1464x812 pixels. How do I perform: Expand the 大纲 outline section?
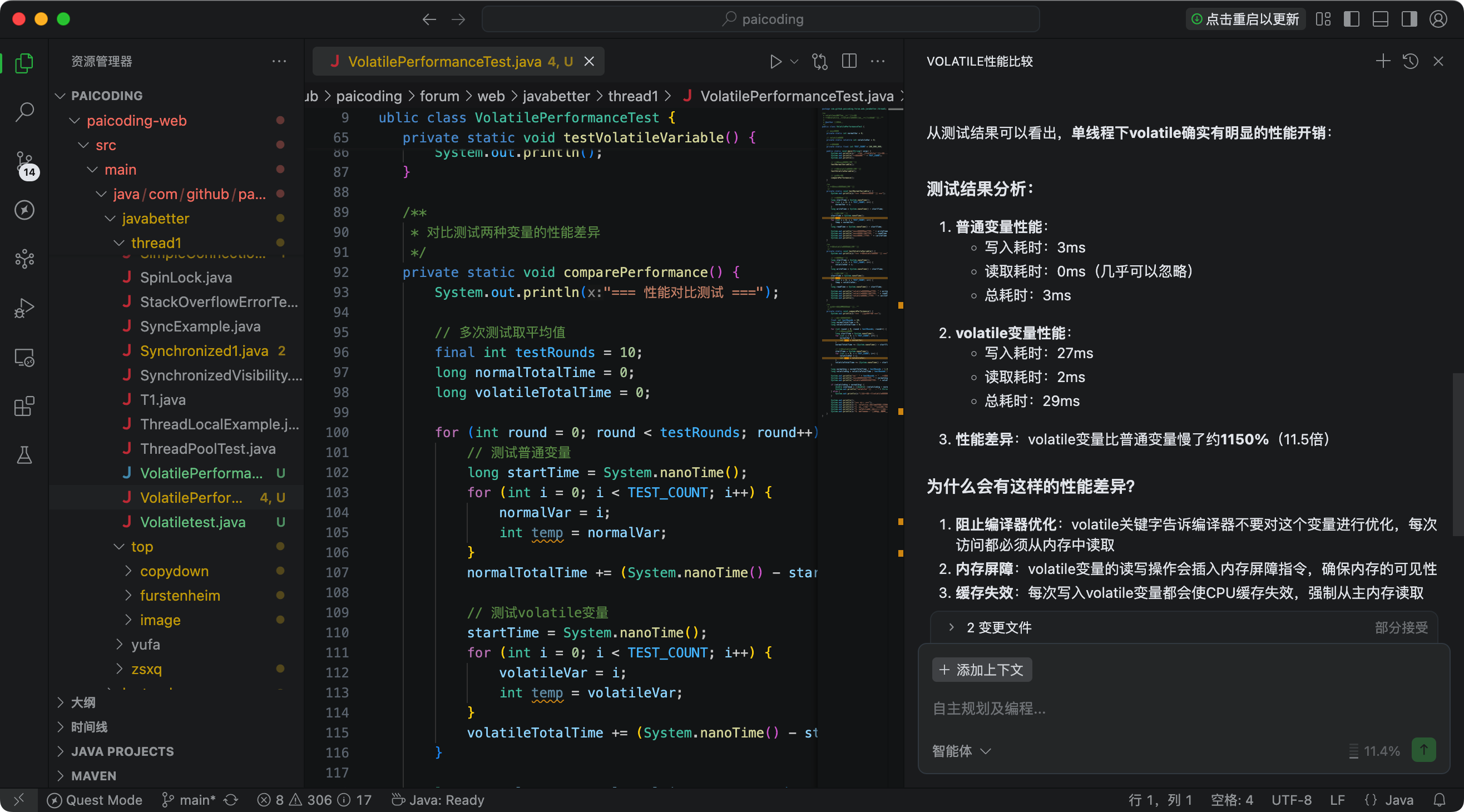tap(60, 702)
